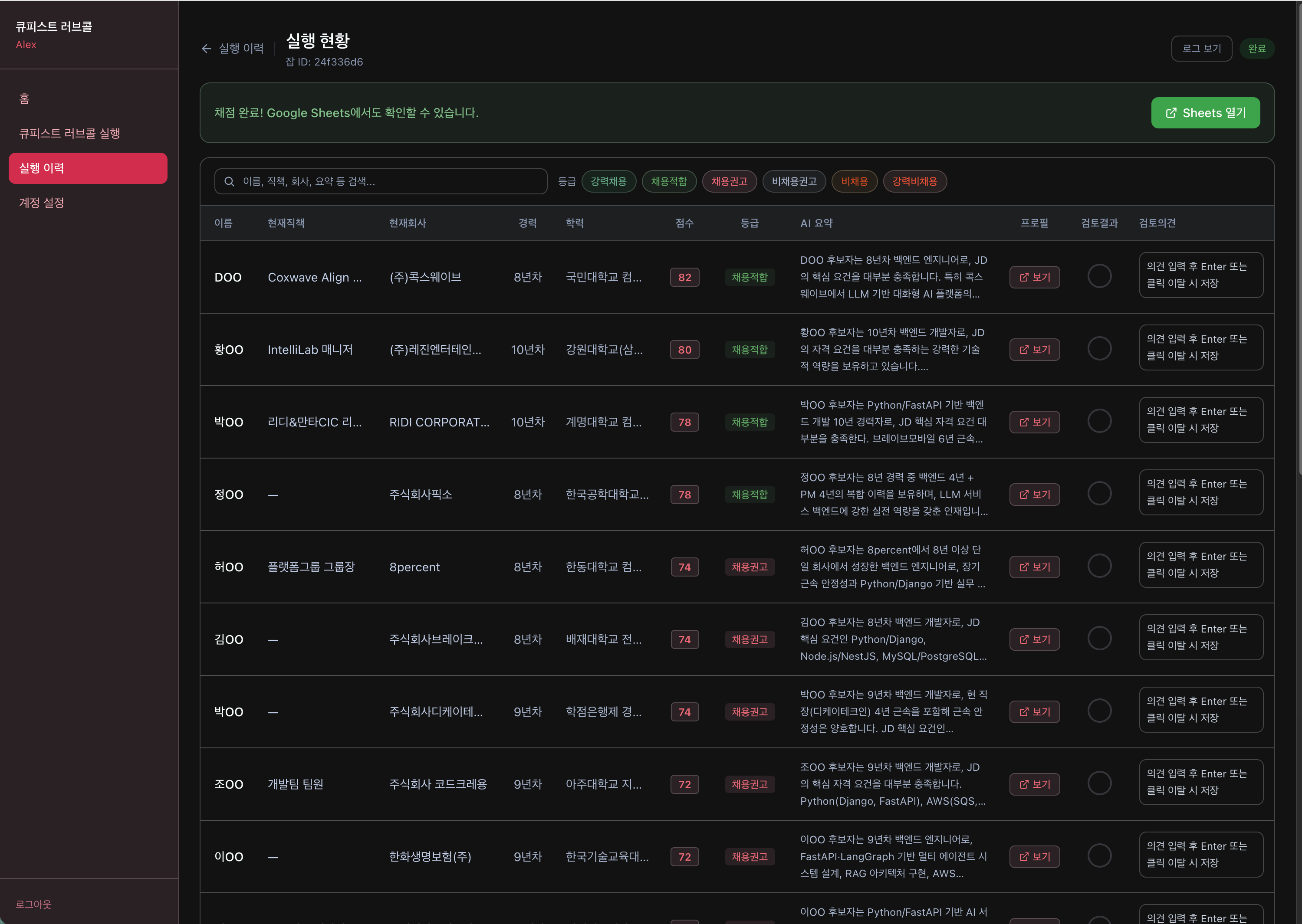The height and width of the screenshot is (924, 1302).
Task: Open 큐피스트 러브콜 실행 sidebar item
Action: click(x=88, y=134)
